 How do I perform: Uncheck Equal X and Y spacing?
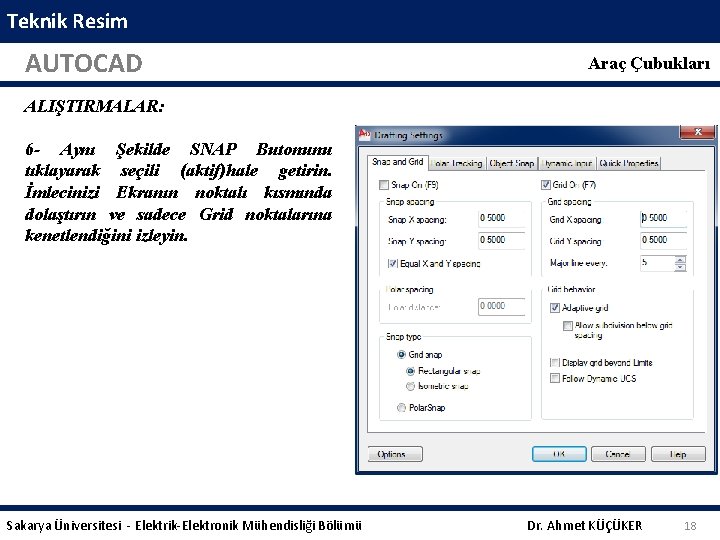[x=393, y=264]
